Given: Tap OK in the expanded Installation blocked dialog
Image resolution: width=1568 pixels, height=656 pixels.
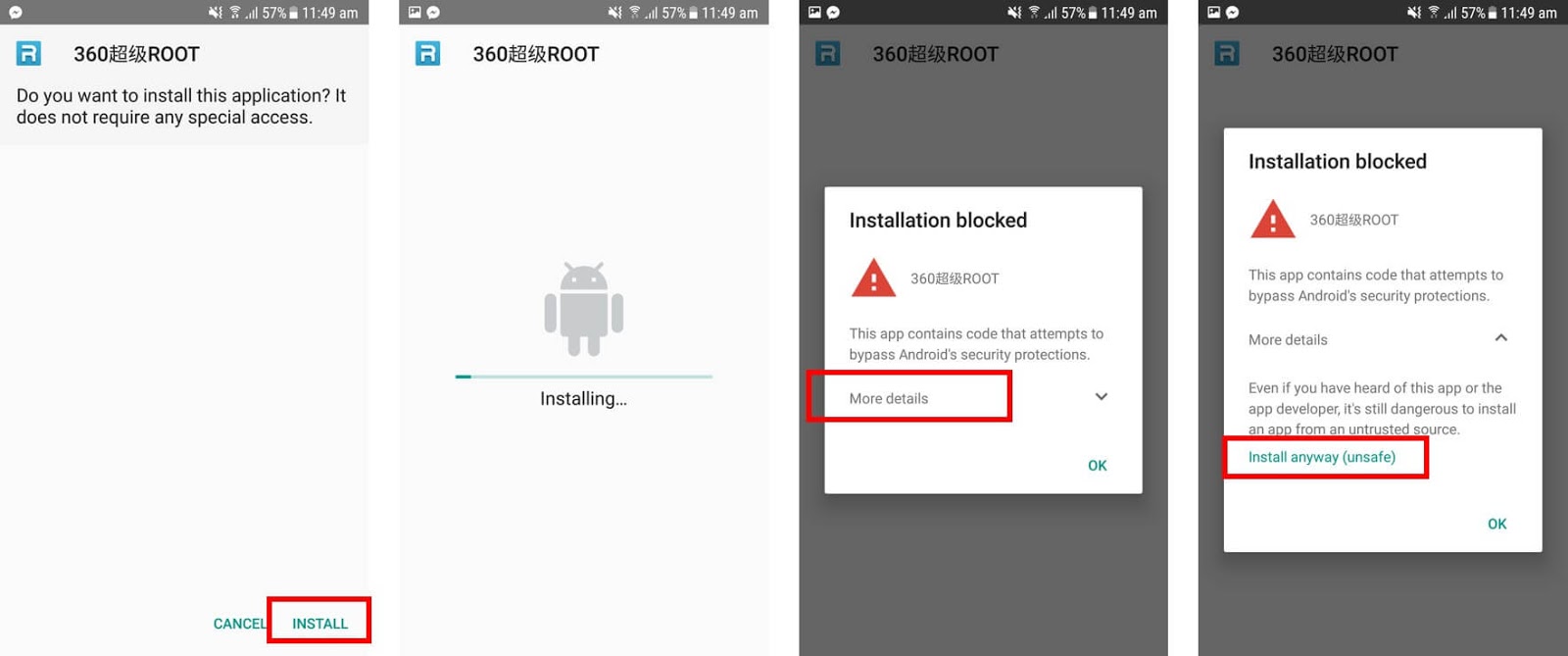Looking at the screenshot, I should (1497, 524).
